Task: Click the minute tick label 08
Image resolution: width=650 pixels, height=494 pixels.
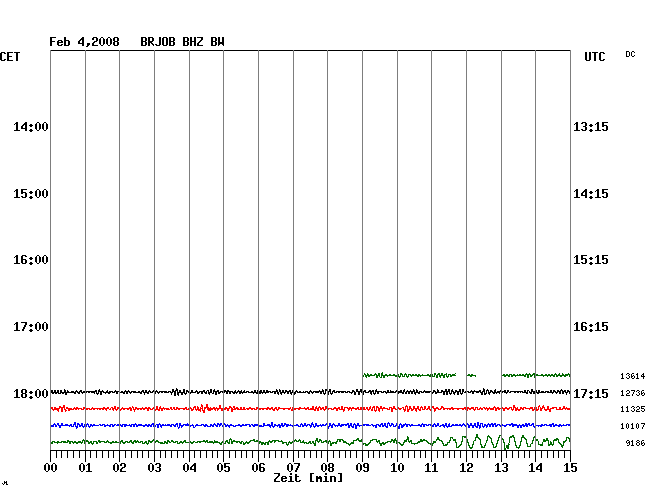Action: pyautogui.click(x=327, y=468)
